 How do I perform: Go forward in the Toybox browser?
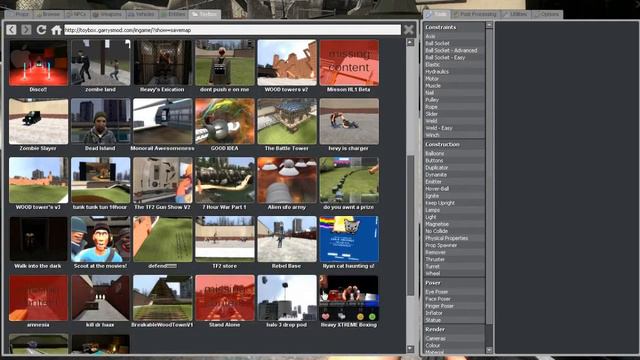tap(26, 29)
